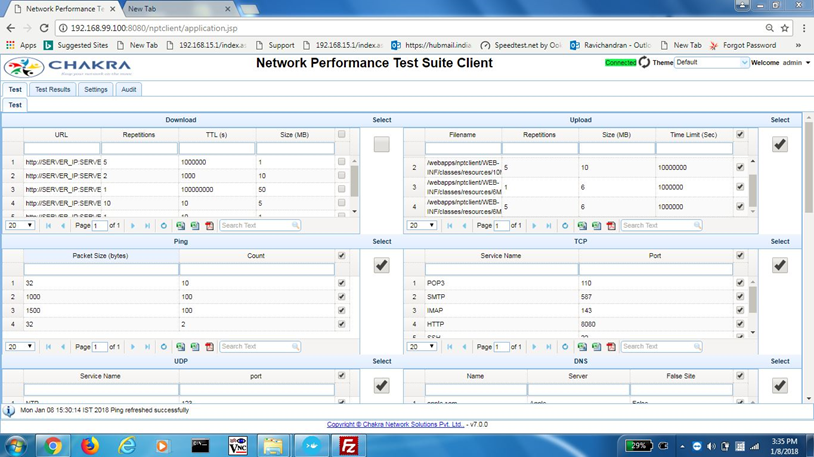Sort by TCP Service Name column header
Viewport: 814px width, 457px height.
pyautogui.click(x=500, y=256)
